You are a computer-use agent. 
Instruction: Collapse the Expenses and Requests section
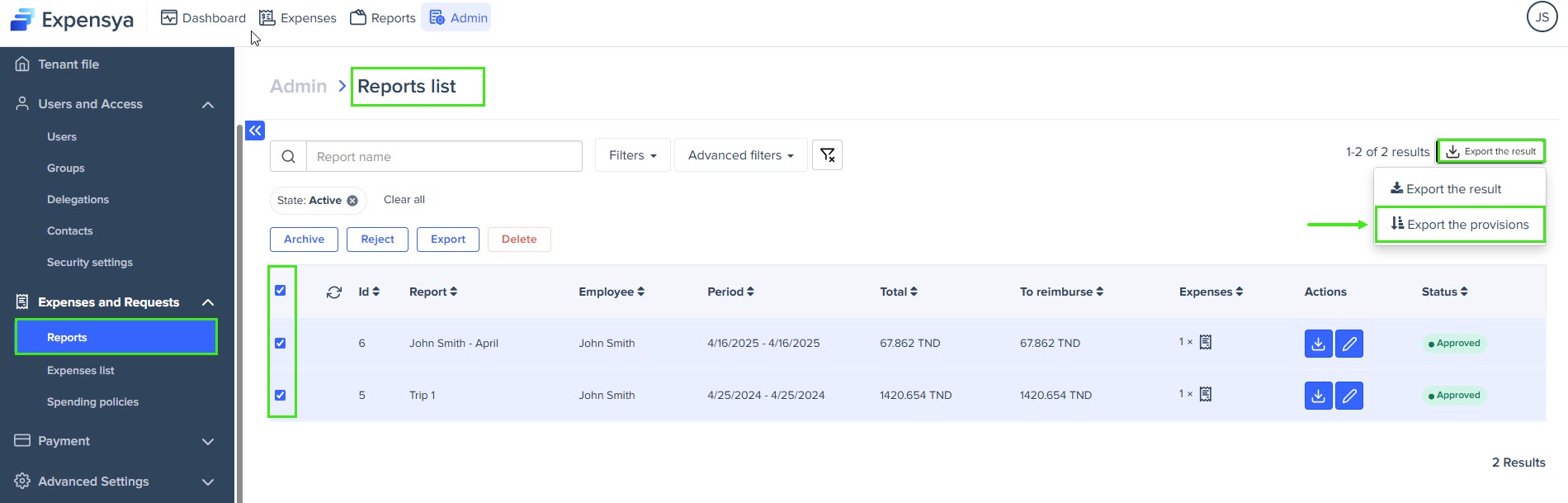[208, 302]
